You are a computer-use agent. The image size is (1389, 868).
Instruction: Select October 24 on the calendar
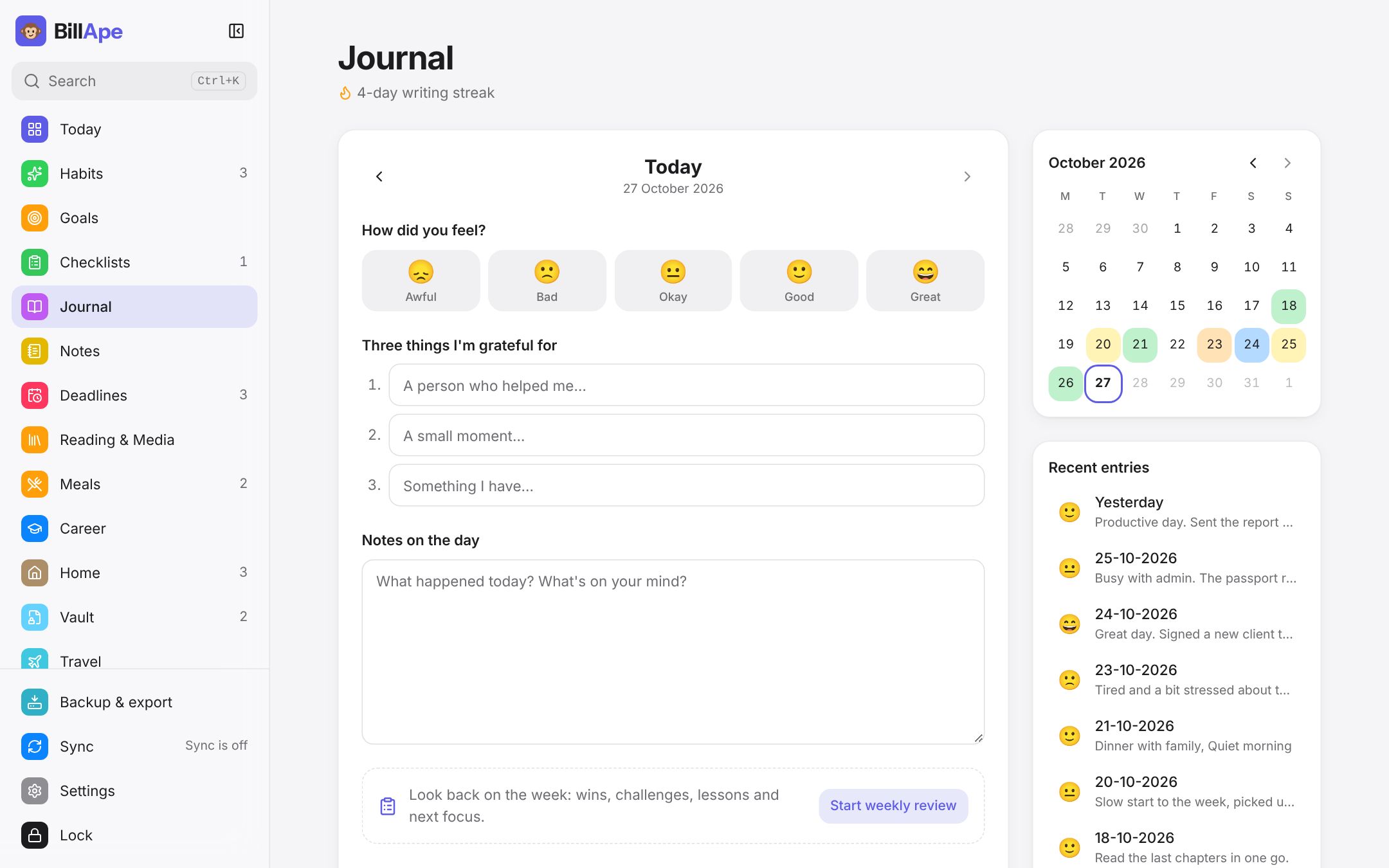pos(1251,345)
